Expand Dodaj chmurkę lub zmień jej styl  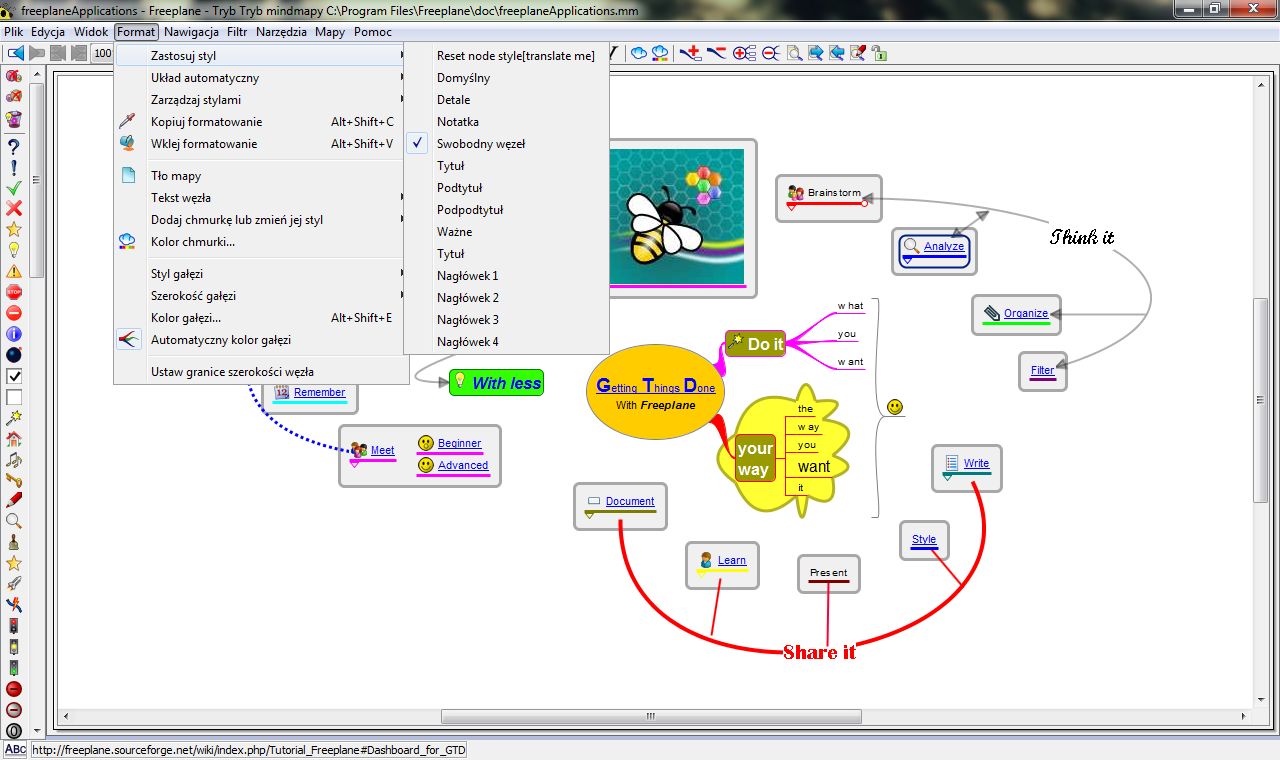coord(261,220)
